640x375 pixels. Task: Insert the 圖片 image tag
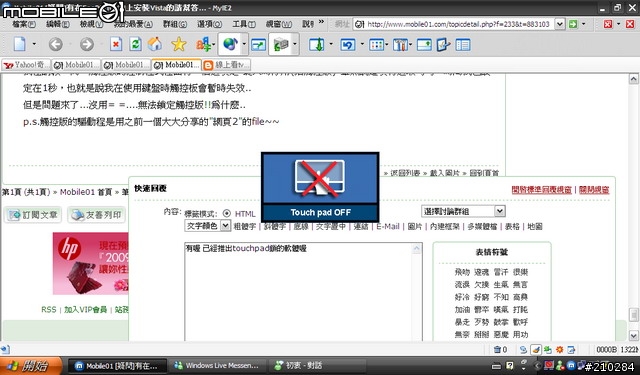tap(414, 226)
